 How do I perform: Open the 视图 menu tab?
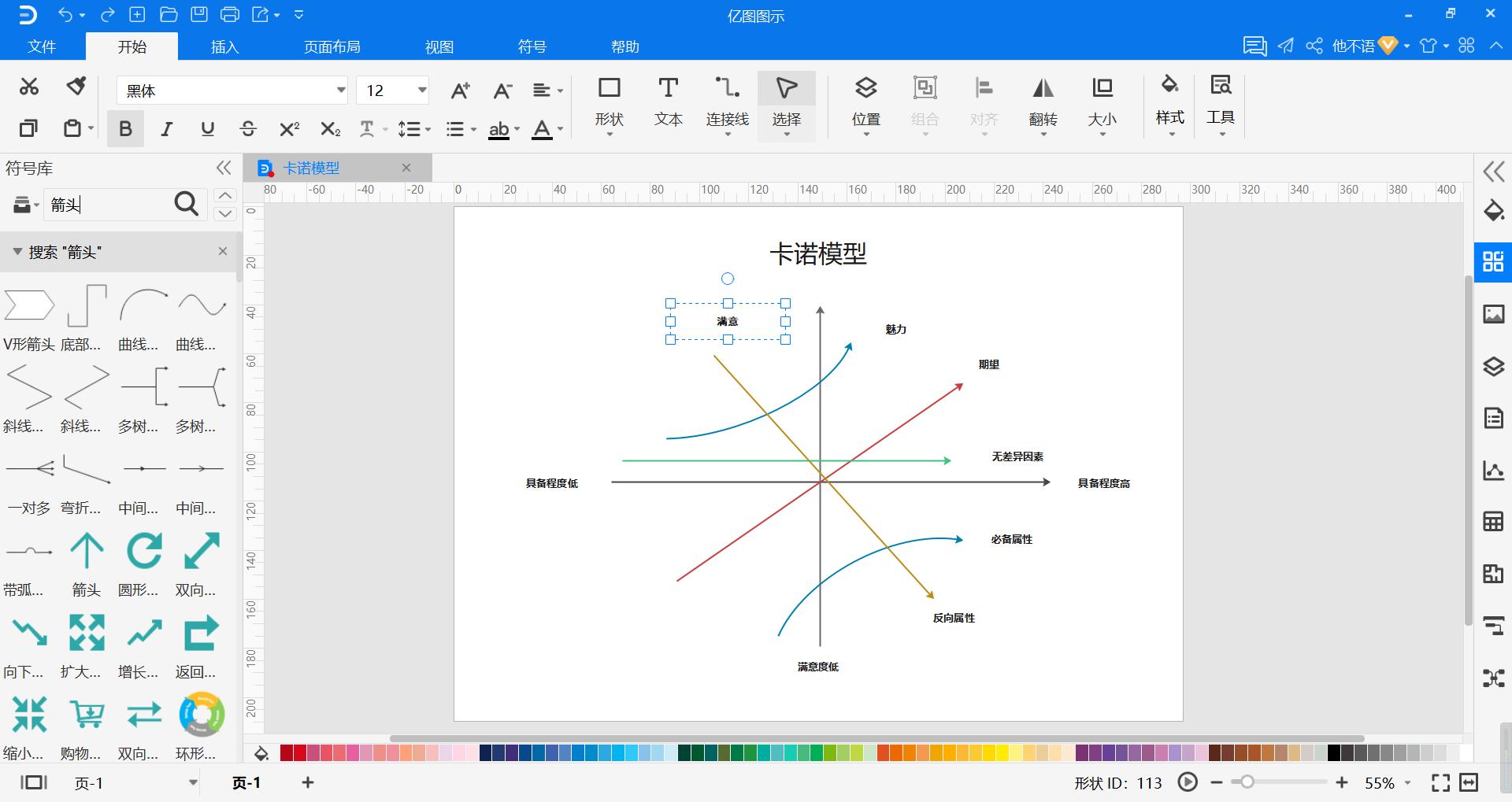tap(439, 46)
